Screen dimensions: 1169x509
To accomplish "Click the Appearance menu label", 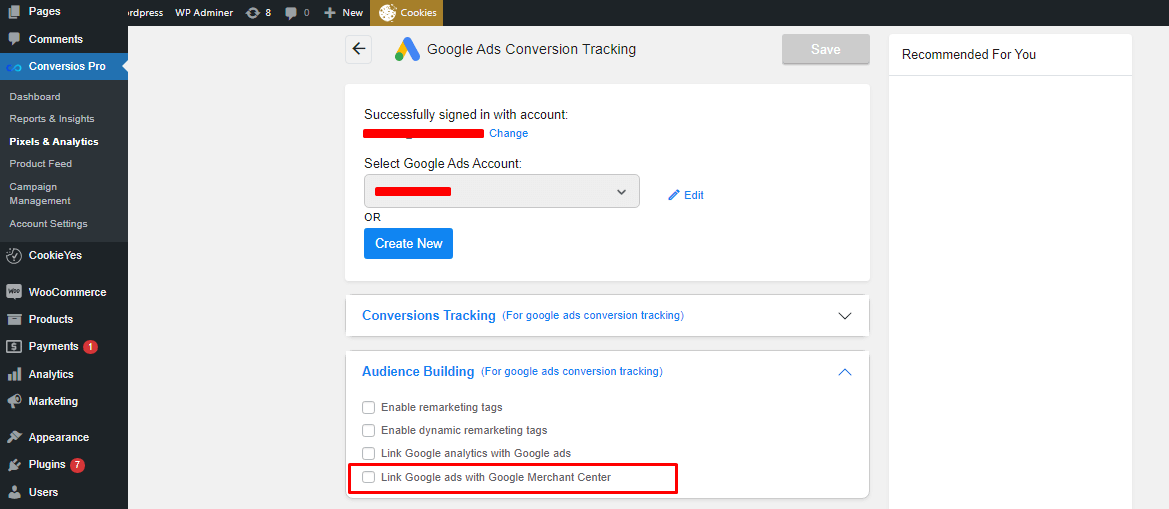I will (59, 437).
